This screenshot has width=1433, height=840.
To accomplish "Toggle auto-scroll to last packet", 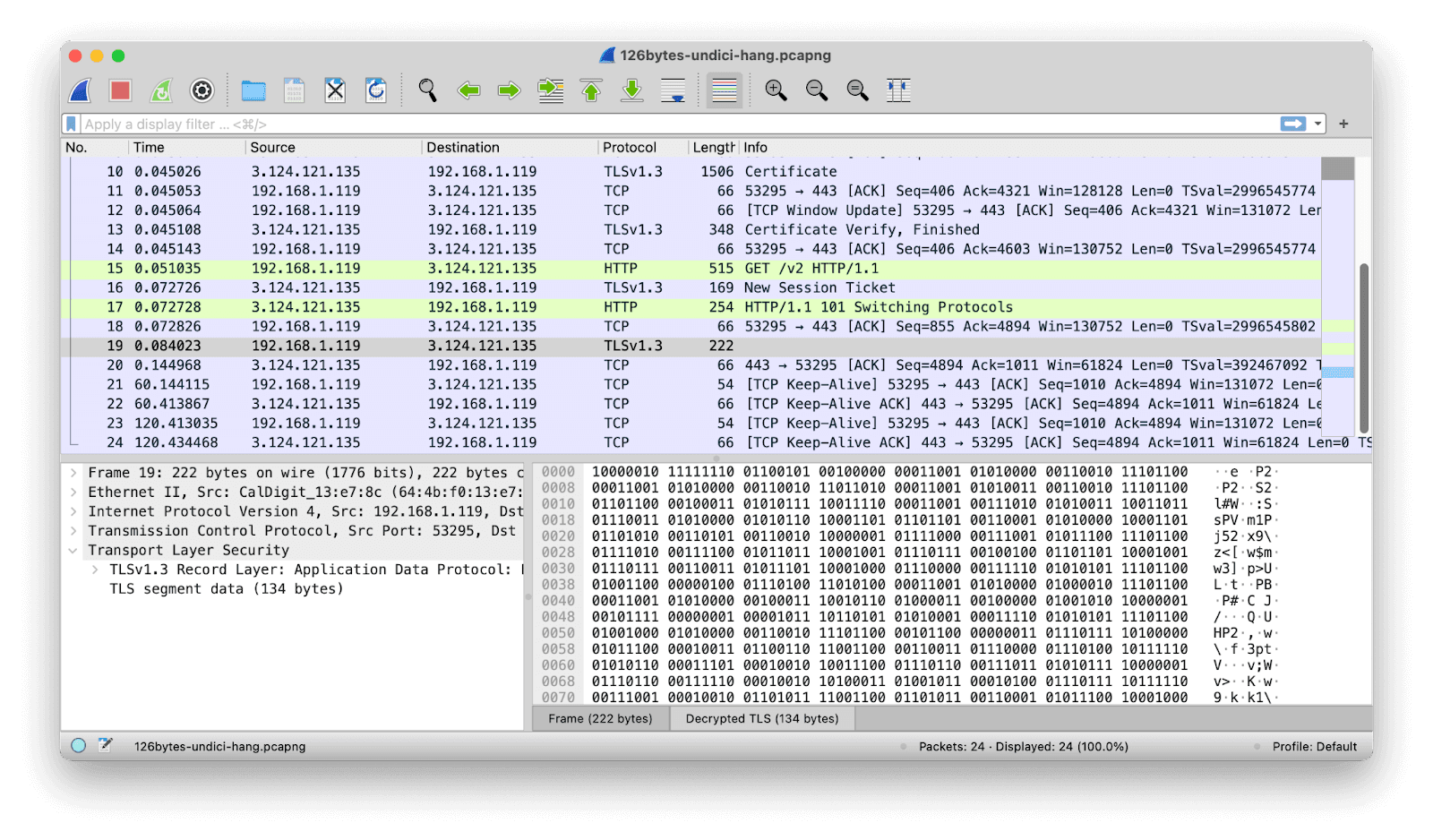I will click(673, 90).
